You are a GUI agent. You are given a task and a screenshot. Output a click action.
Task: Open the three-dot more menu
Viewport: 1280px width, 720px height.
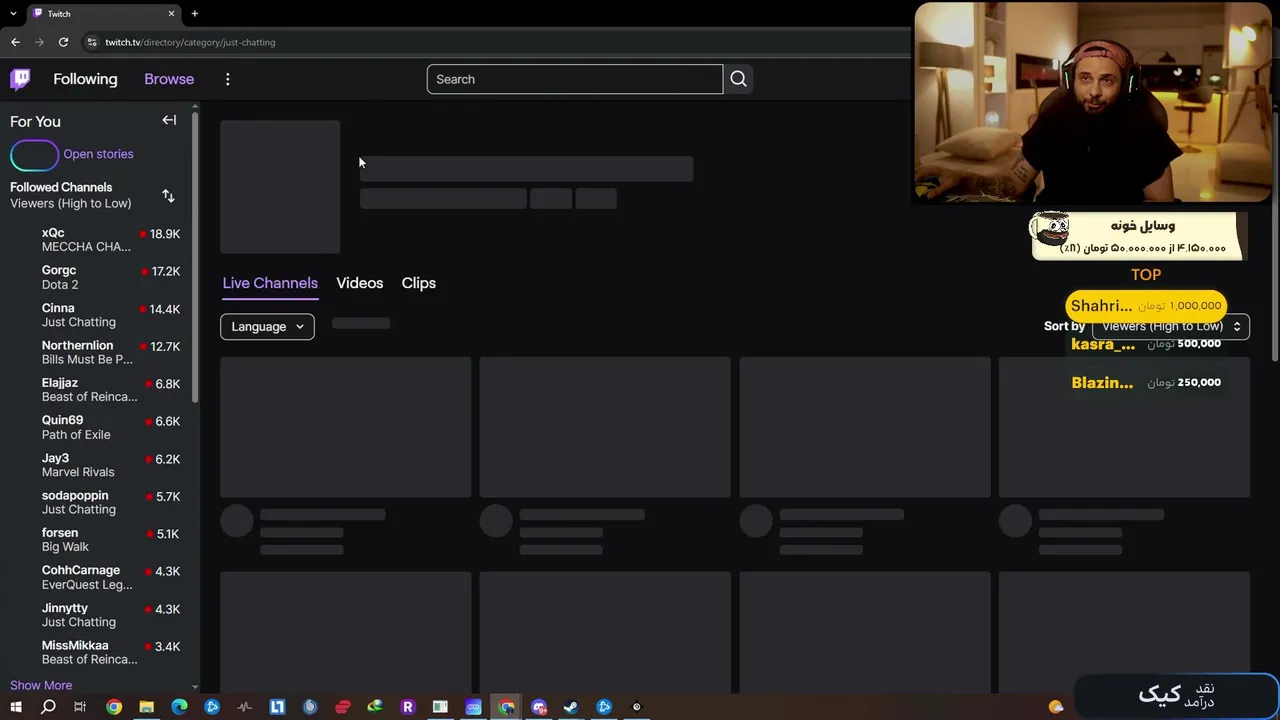(x=228, y=79)
